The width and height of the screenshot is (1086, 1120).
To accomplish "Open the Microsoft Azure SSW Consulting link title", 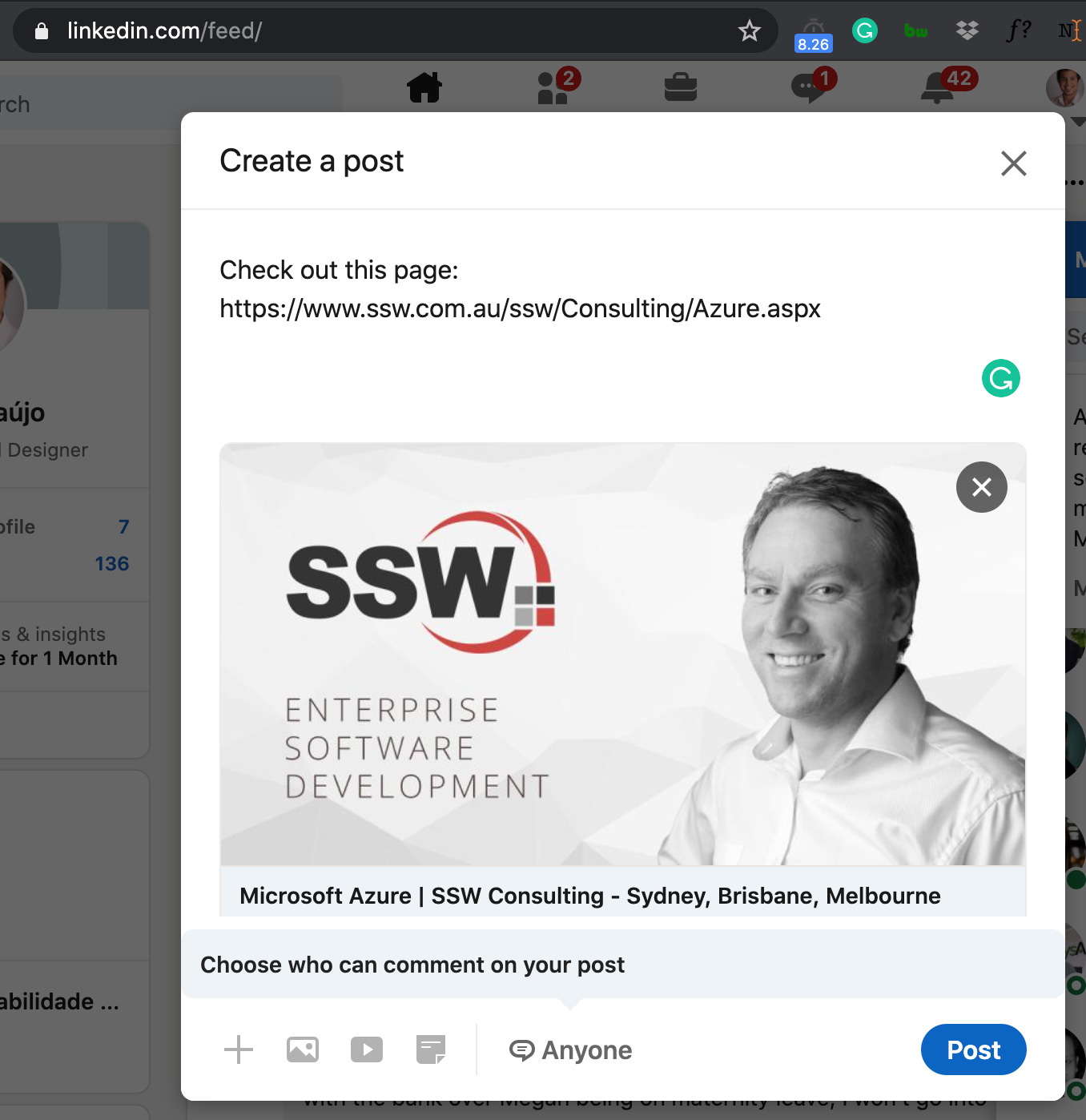I will 590,896.
